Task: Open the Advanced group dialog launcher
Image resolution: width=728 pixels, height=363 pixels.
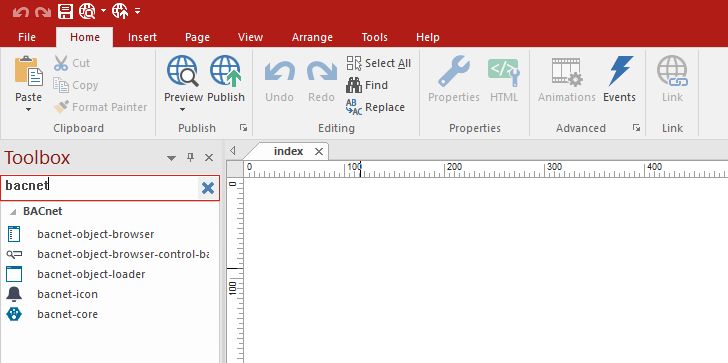Action: 636,128
